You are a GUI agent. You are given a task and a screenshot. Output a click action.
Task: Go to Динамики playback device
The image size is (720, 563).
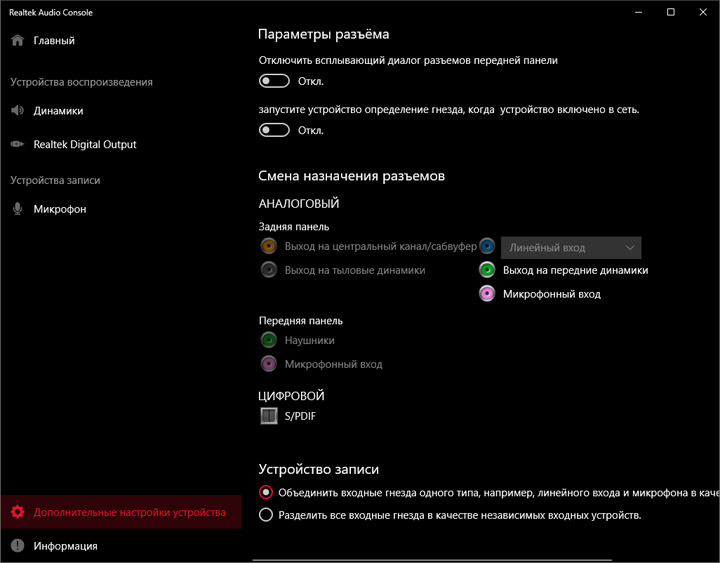58,111
